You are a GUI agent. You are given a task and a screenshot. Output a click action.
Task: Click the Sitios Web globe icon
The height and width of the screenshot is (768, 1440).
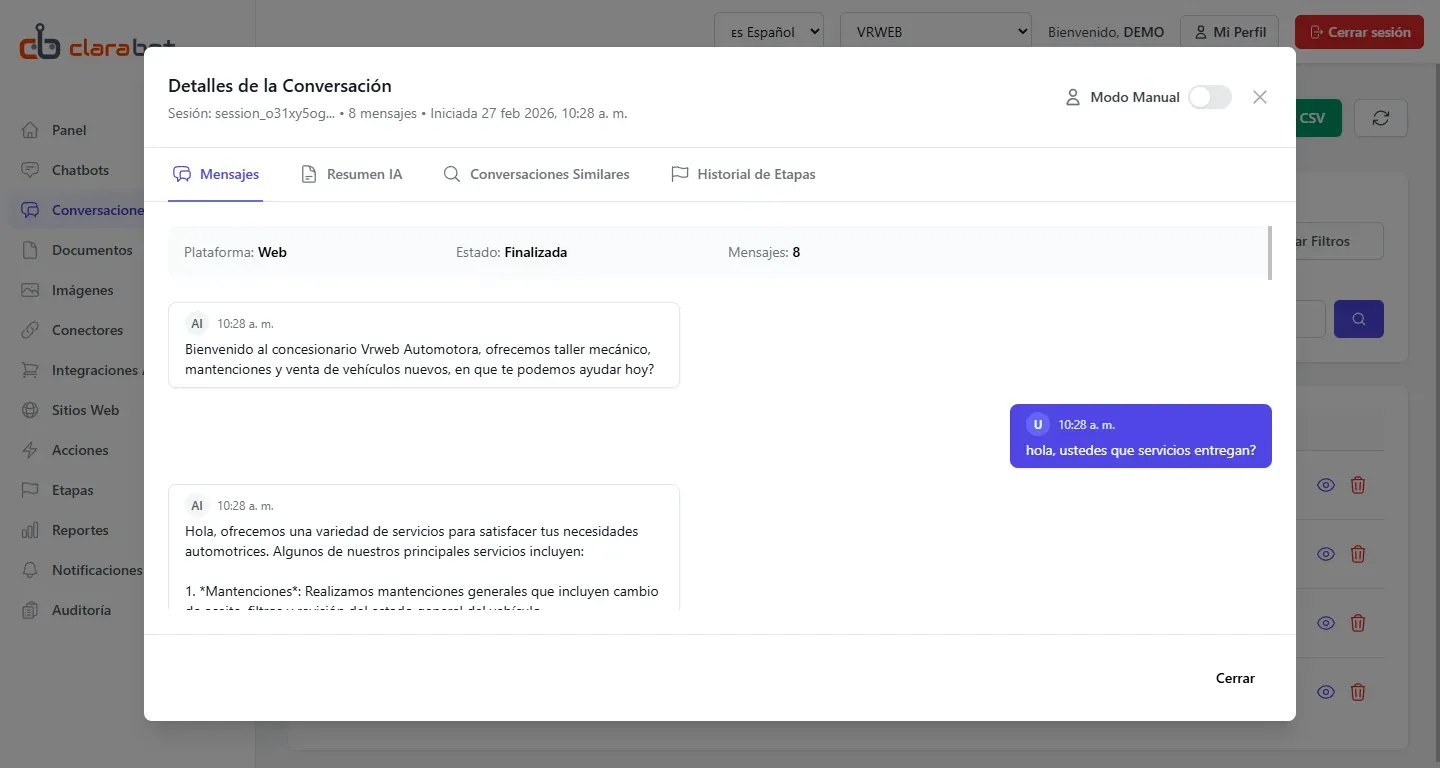pyautogui.click(x=31, y=410)
